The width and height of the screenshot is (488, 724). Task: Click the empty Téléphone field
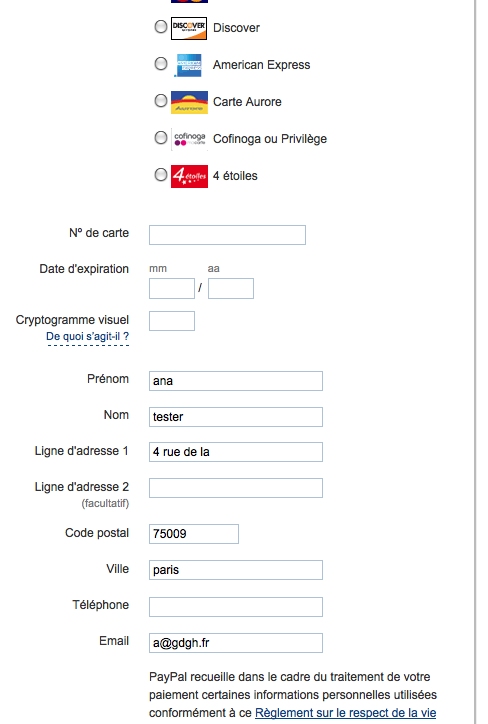coord(236,607)
